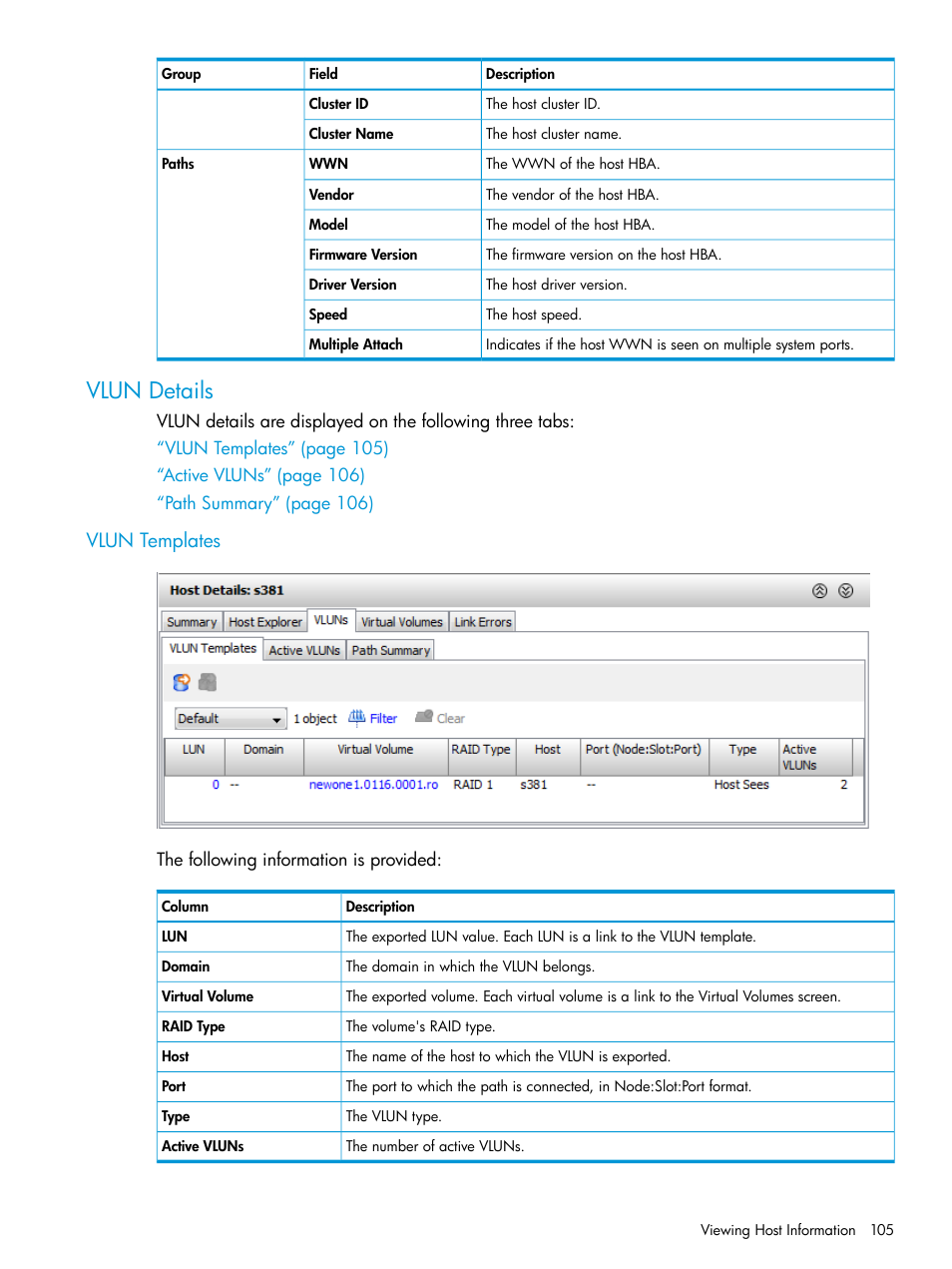The height and width of the screenshot is (1269, 952).
Task: Click the collapse-up arrow icon in Host Details header
Action: [819, 591]
